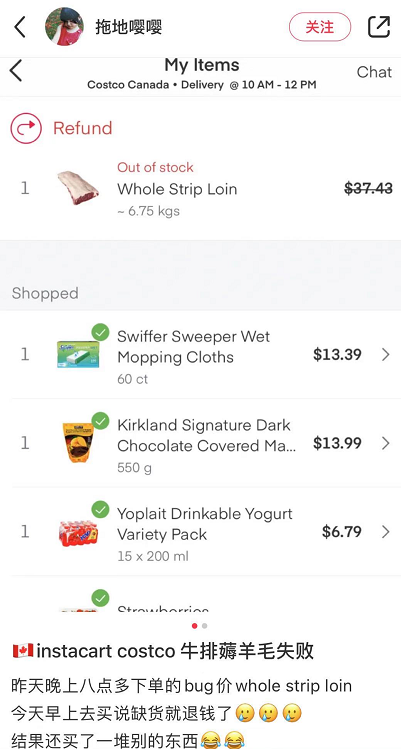The height and width of the screenshot is (749, 401).
Task: Tap the top back arrow beside avatar
Action: click(x=20, y=27)
